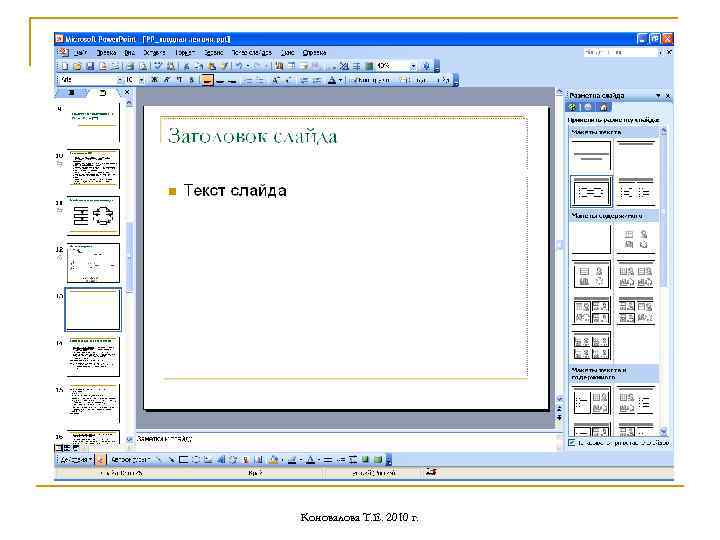
Task: Click the Open file folder icon
Action: click(x=77, y=66)
